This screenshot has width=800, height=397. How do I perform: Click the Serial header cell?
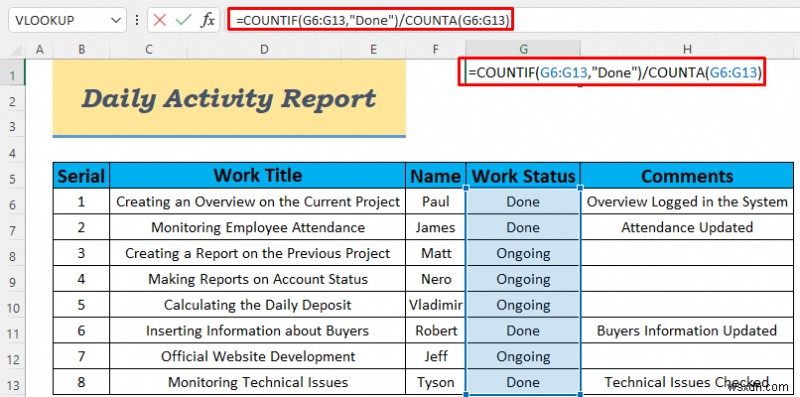point(81,176)
